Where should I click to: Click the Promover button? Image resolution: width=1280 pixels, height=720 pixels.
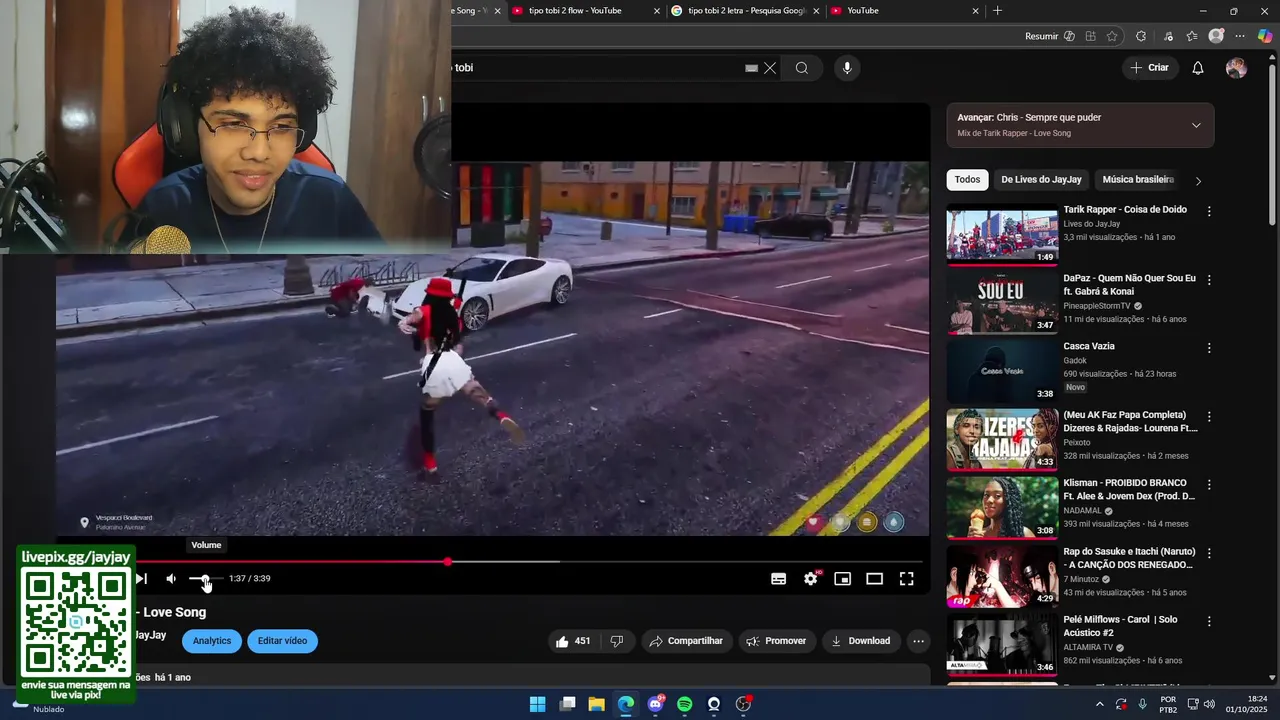[x=776, y=641]
